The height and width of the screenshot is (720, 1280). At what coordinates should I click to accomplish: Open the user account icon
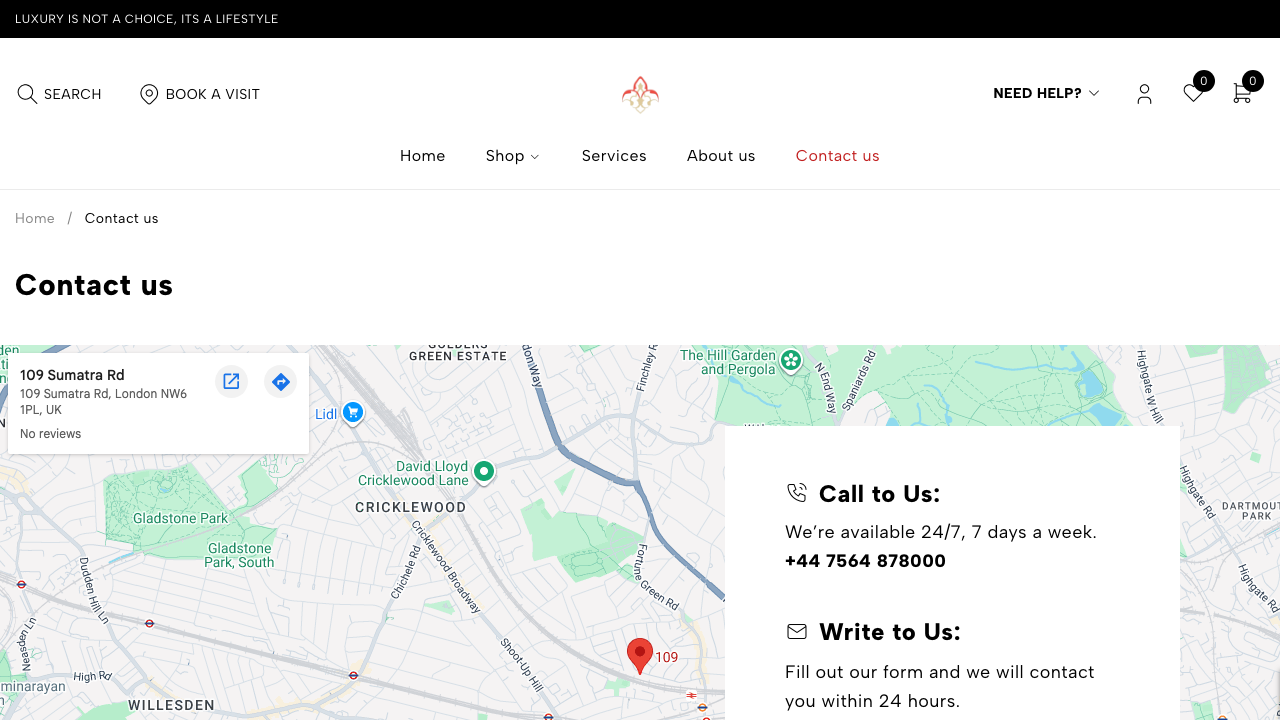pyautogui.click(x=1144, y=94)
